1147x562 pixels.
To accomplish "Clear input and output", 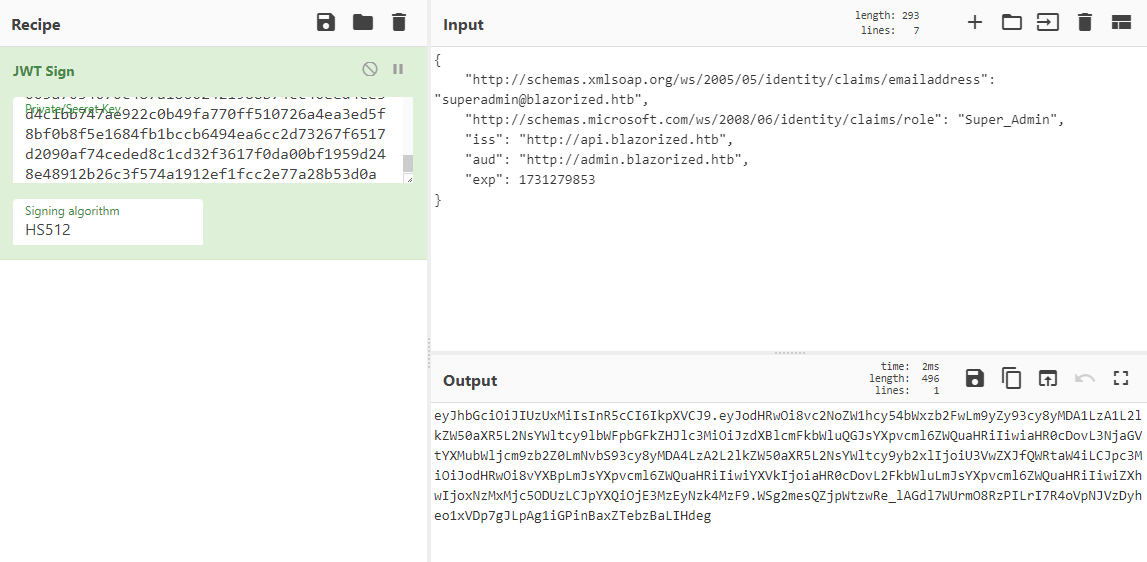I will pos(1084,23).
